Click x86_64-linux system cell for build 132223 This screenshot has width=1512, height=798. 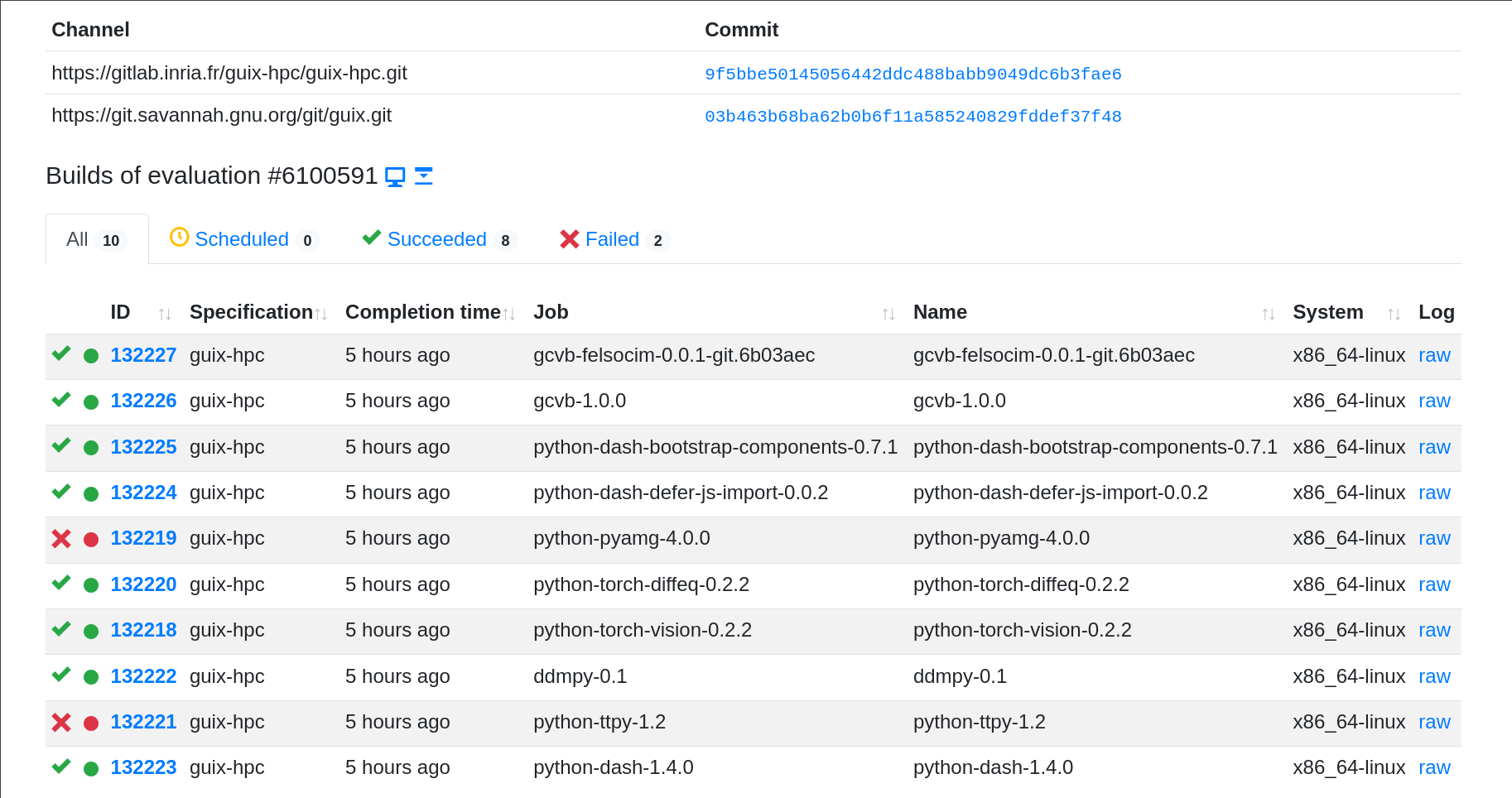click(1349, 767)
